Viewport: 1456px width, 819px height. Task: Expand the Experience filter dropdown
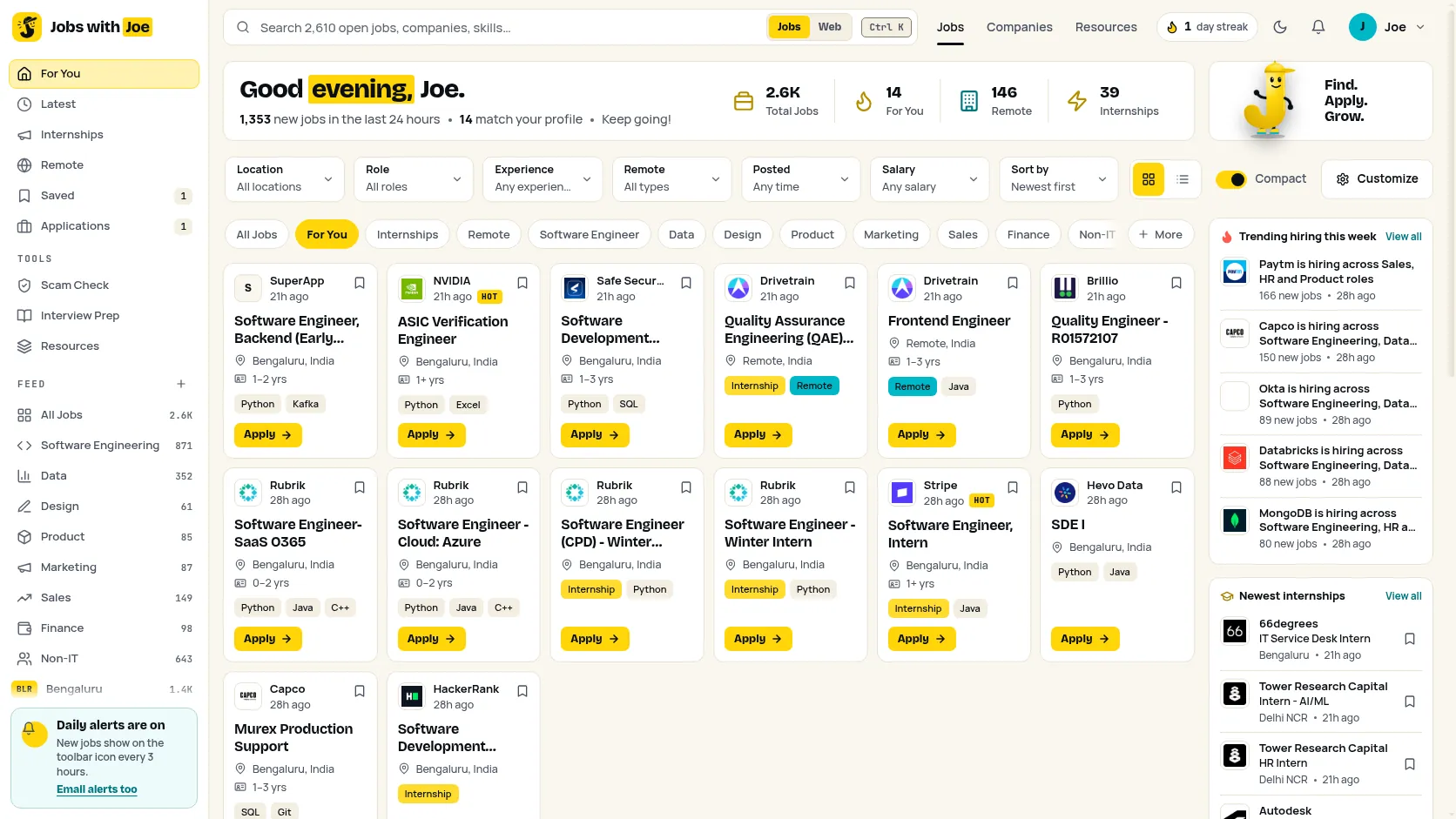coord(543,178)
